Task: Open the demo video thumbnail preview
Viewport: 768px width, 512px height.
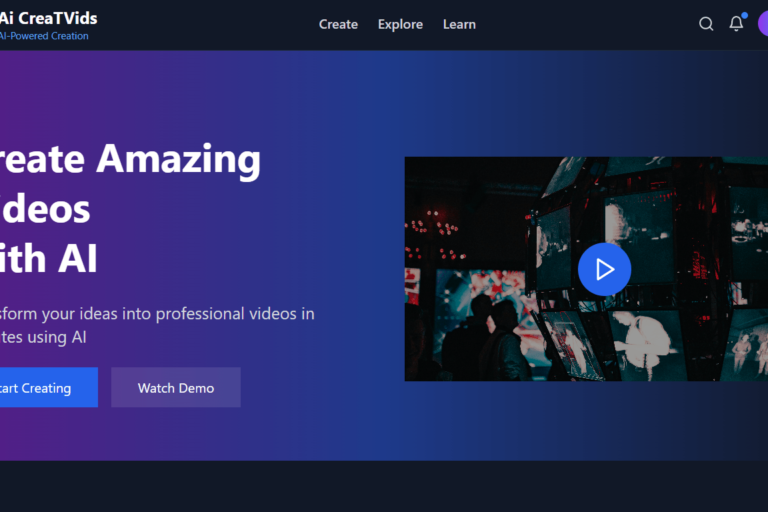Action: [604, 269]
